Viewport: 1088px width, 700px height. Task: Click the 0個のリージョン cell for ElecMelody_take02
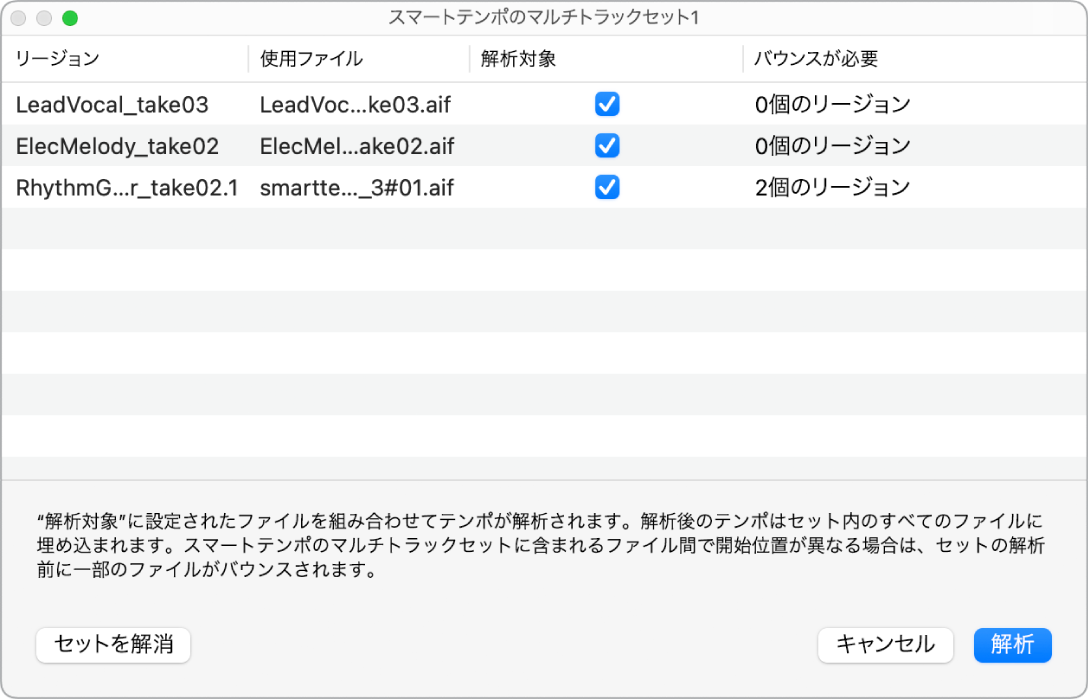pyautogui.click(x=830, y=146)
